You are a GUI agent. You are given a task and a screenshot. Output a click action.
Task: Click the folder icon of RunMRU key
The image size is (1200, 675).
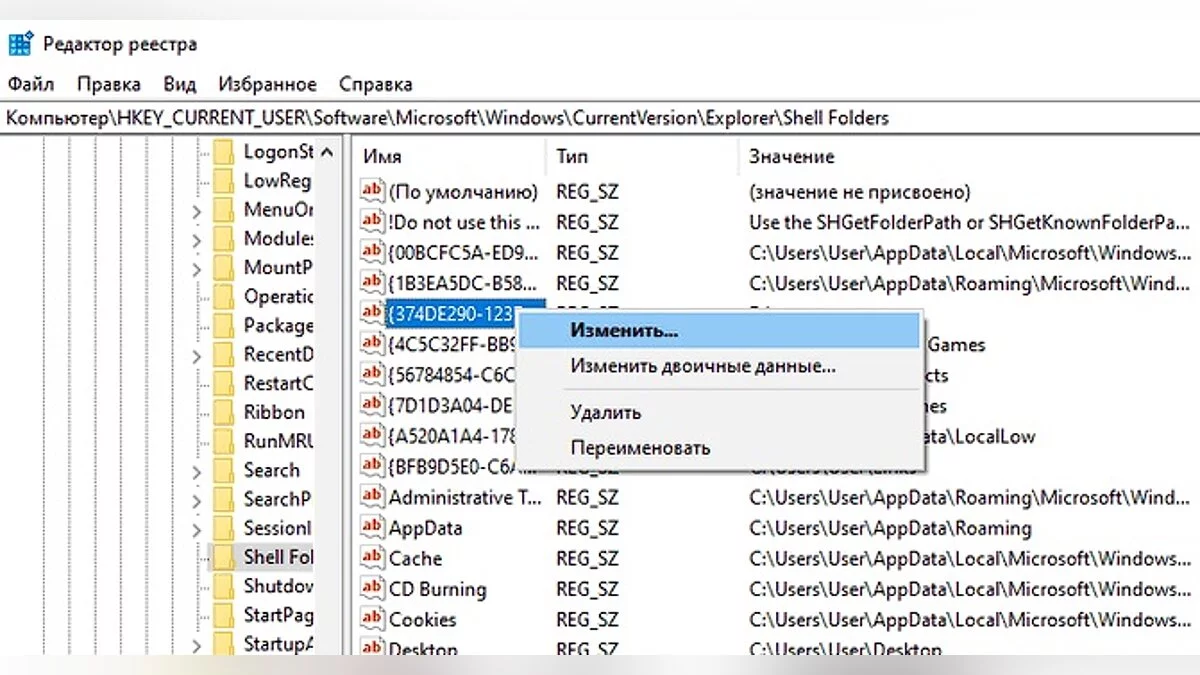[x=223, y=441]
